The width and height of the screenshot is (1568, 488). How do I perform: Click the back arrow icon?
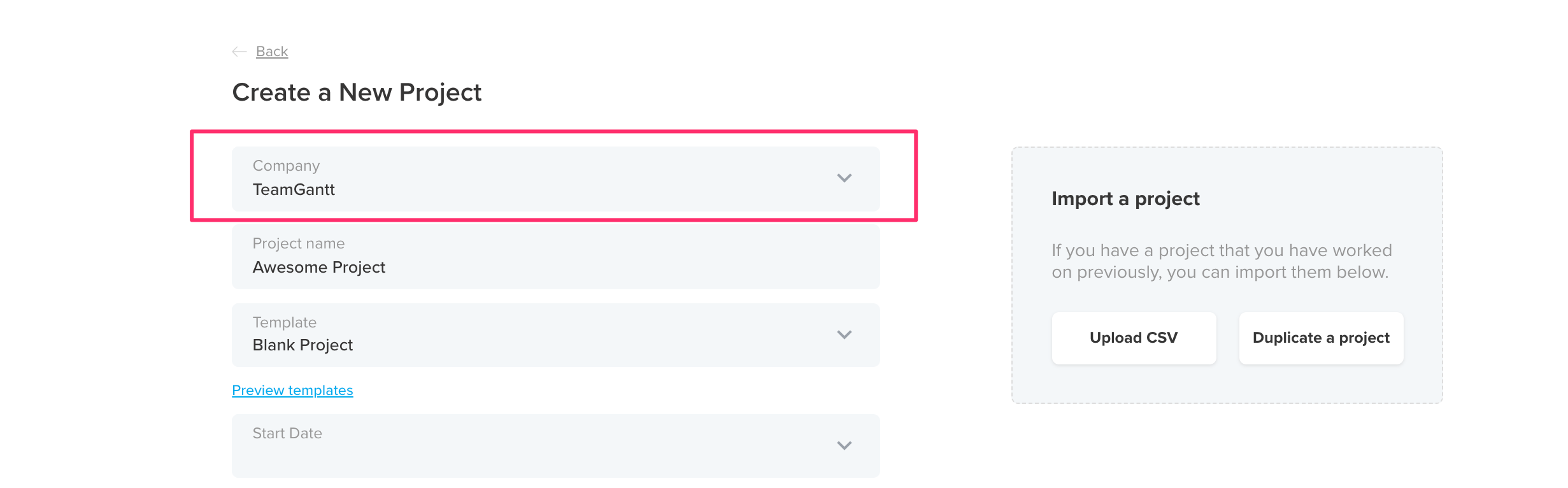(x=239, y=51)
